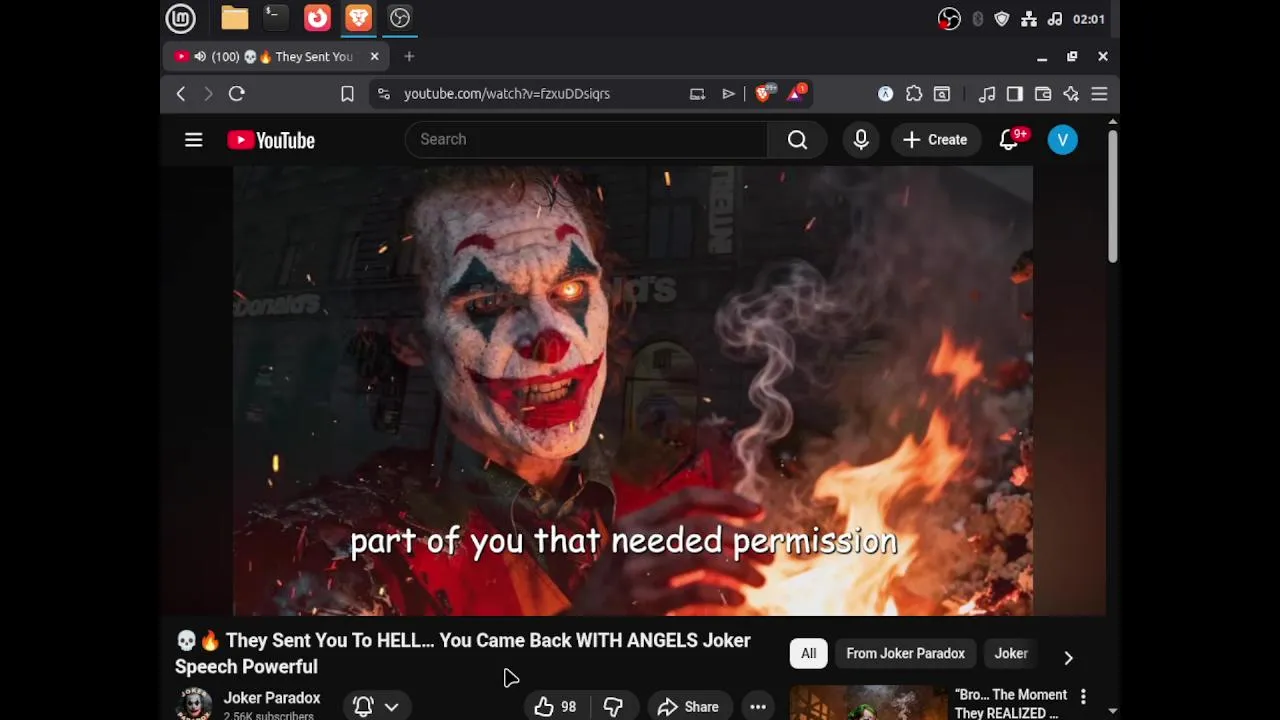Open Brave Leo AI sparkle icon
This screenshot has height=720, width=1280.
pos(1071,94)
